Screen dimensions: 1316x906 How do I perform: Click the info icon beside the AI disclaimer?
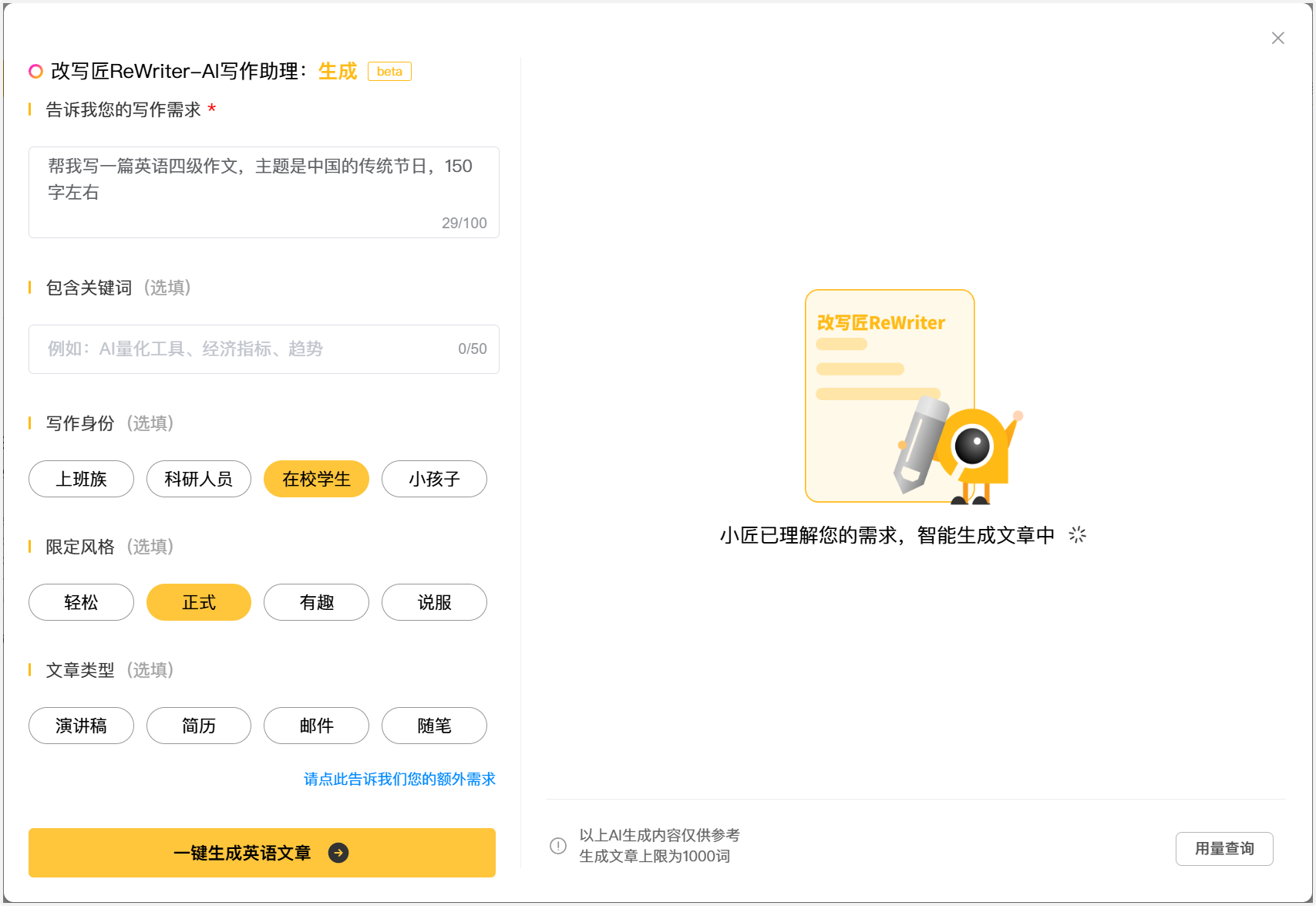pos(558,846)
